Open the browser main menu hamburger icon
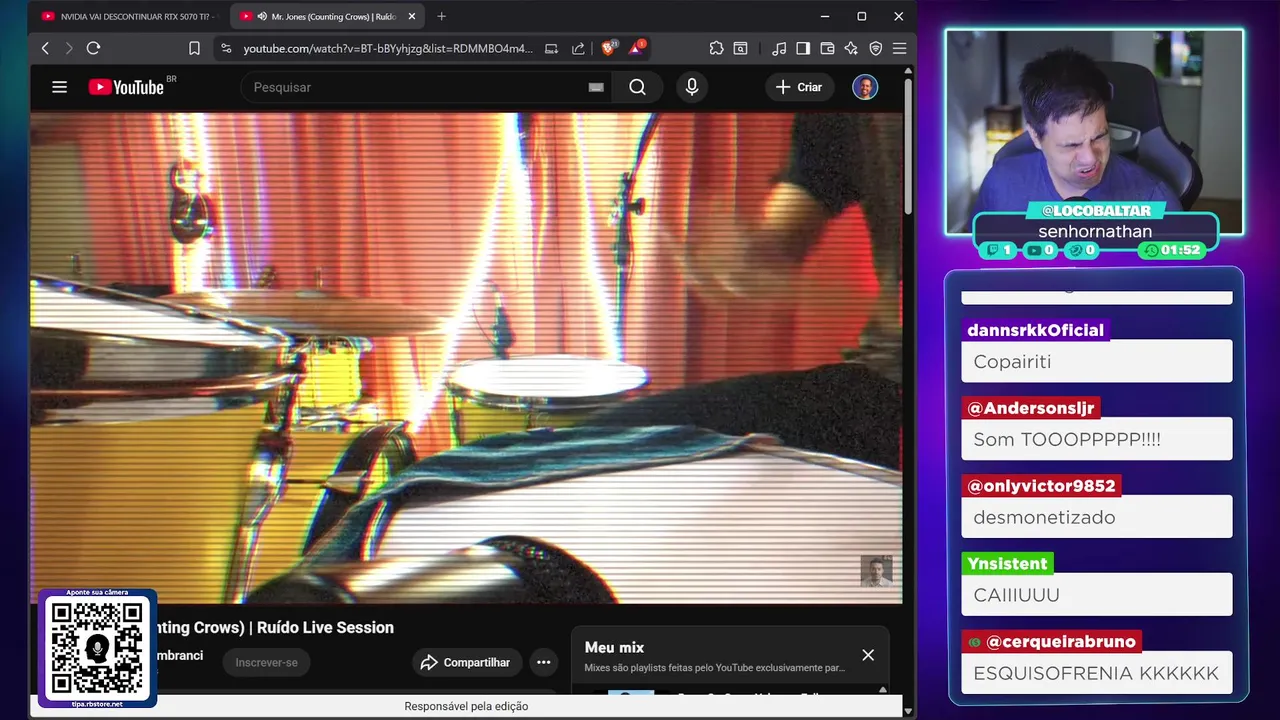The height and width of the screenshot is (720, 1280). tap(899, 48)
